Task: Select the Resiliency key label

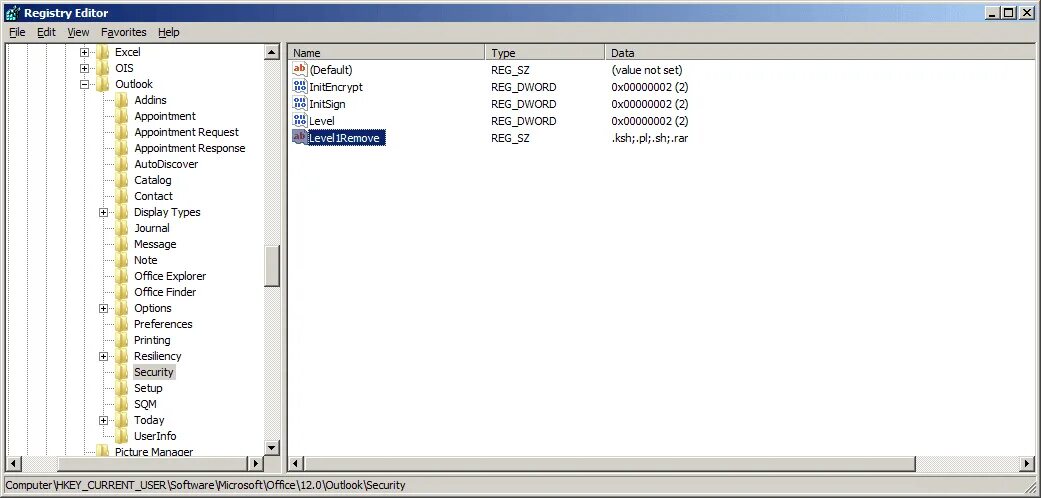Action: click(157, 357)
